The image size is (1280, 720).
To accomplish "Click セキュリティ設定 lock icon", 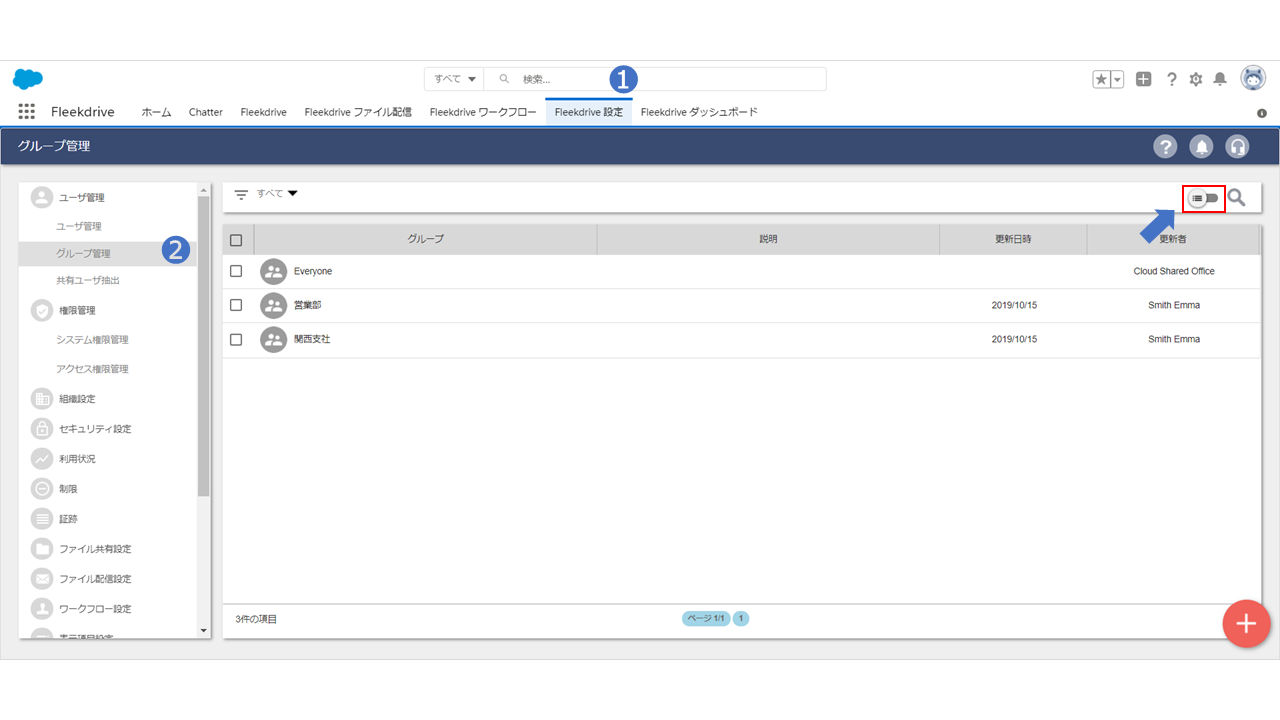I will coord(42,429).
